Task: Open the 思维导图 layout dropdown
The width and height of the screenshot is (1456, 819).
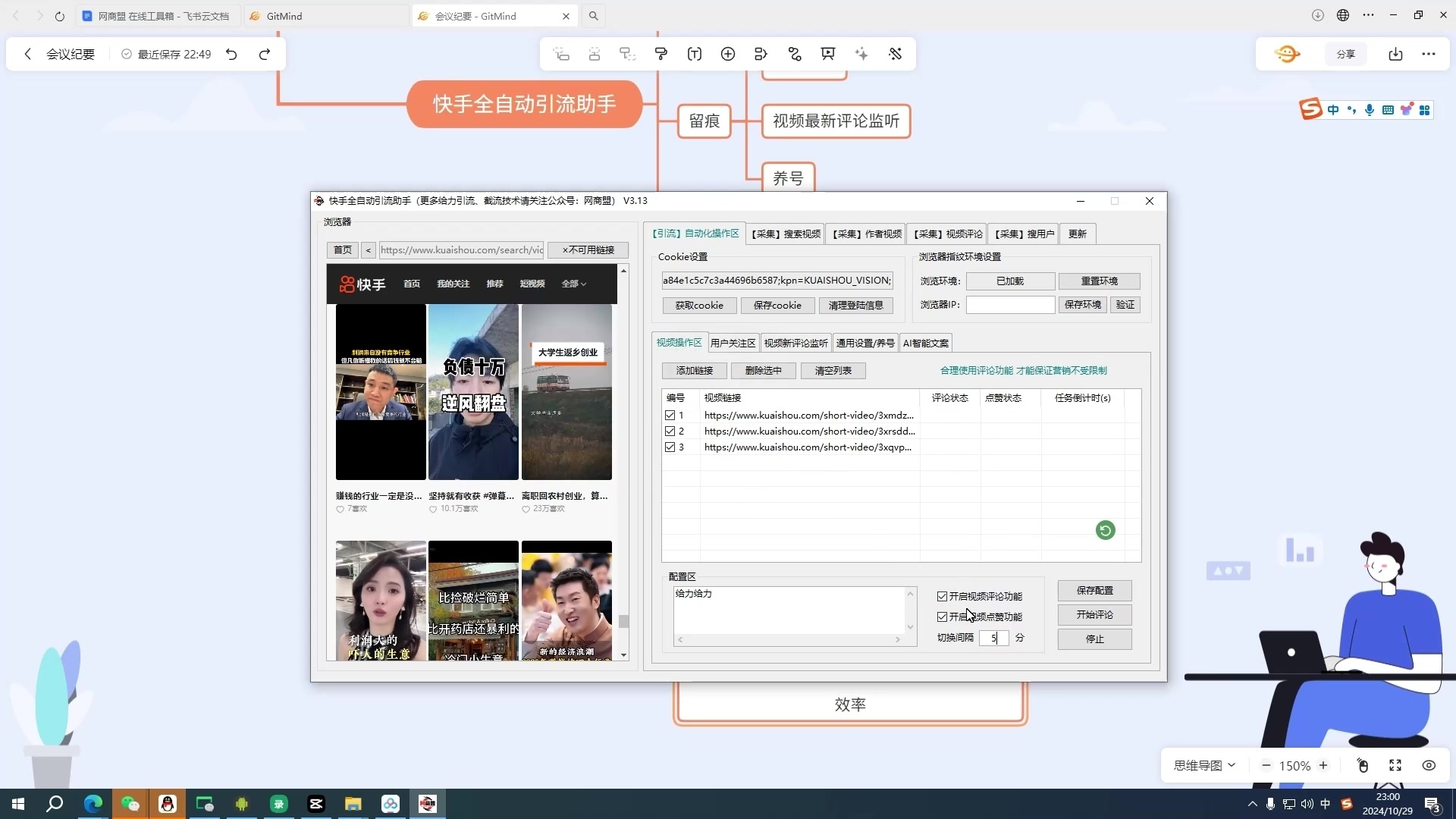Action: [x=1204, y=766]
